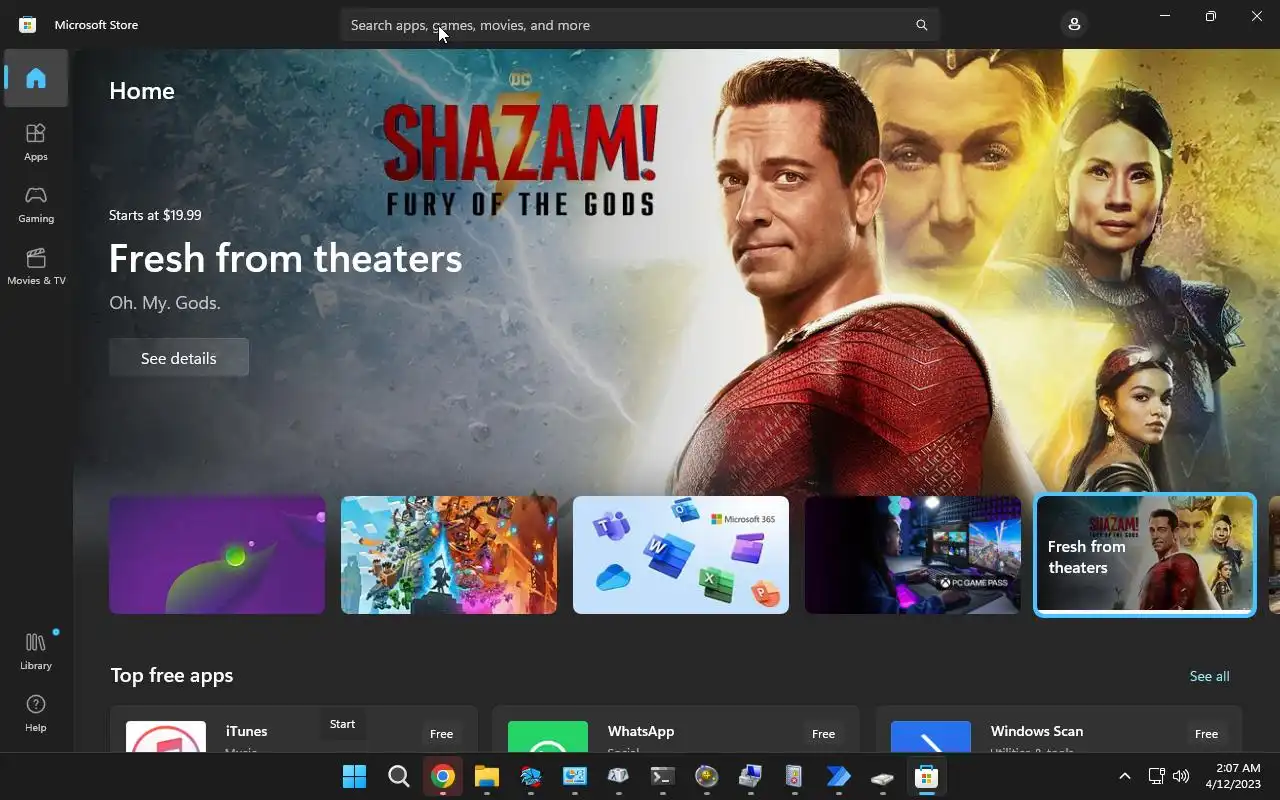Open the Apps section
This screenshot has height=800, width=1280.
pos(36,142)
